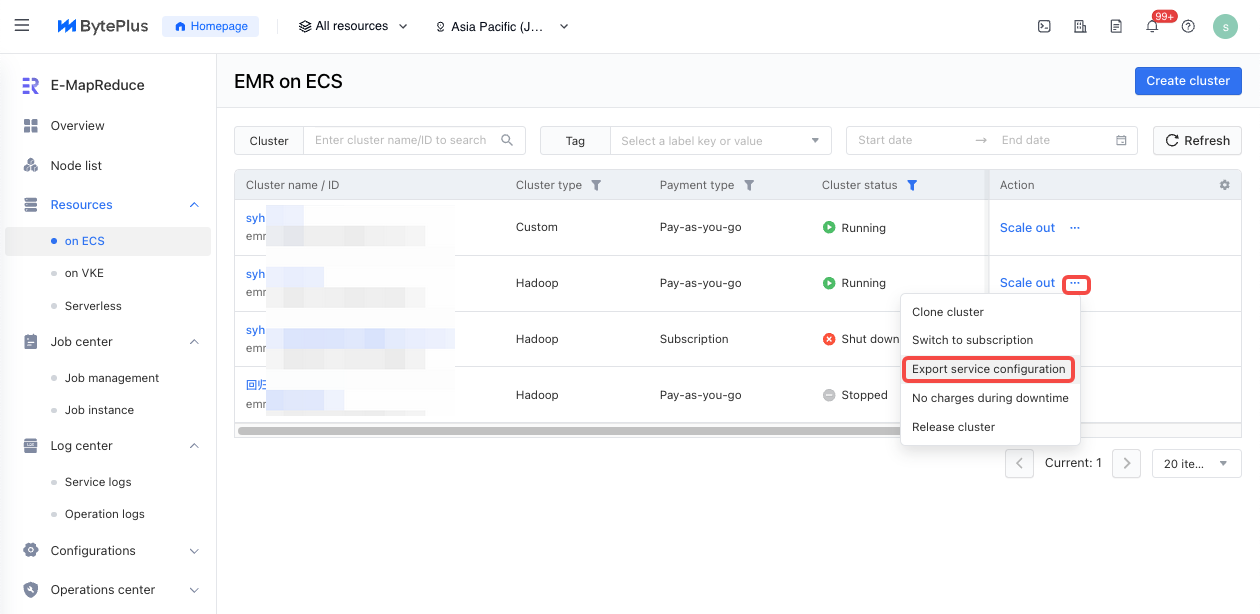
Task: Filter by Payment type column
Action: pos(749,185)
